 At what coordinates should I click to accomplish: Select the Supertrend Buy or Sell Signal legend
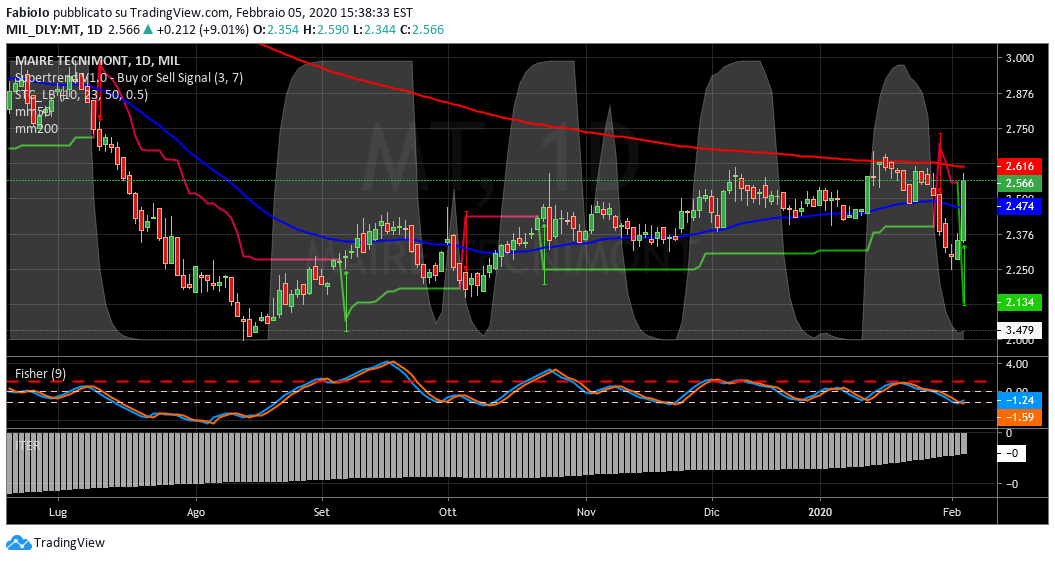(128, 78)
